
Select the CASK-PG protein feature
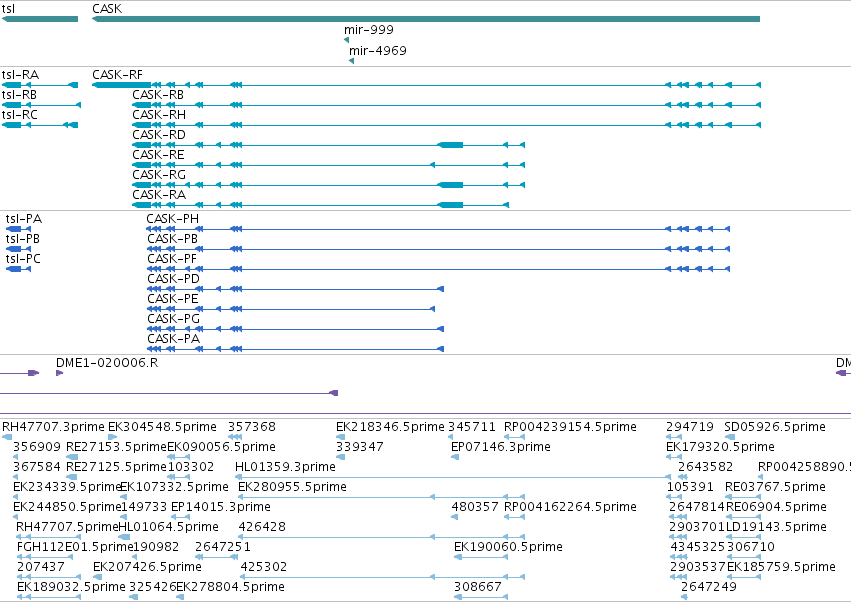click(x=296, y=329)
